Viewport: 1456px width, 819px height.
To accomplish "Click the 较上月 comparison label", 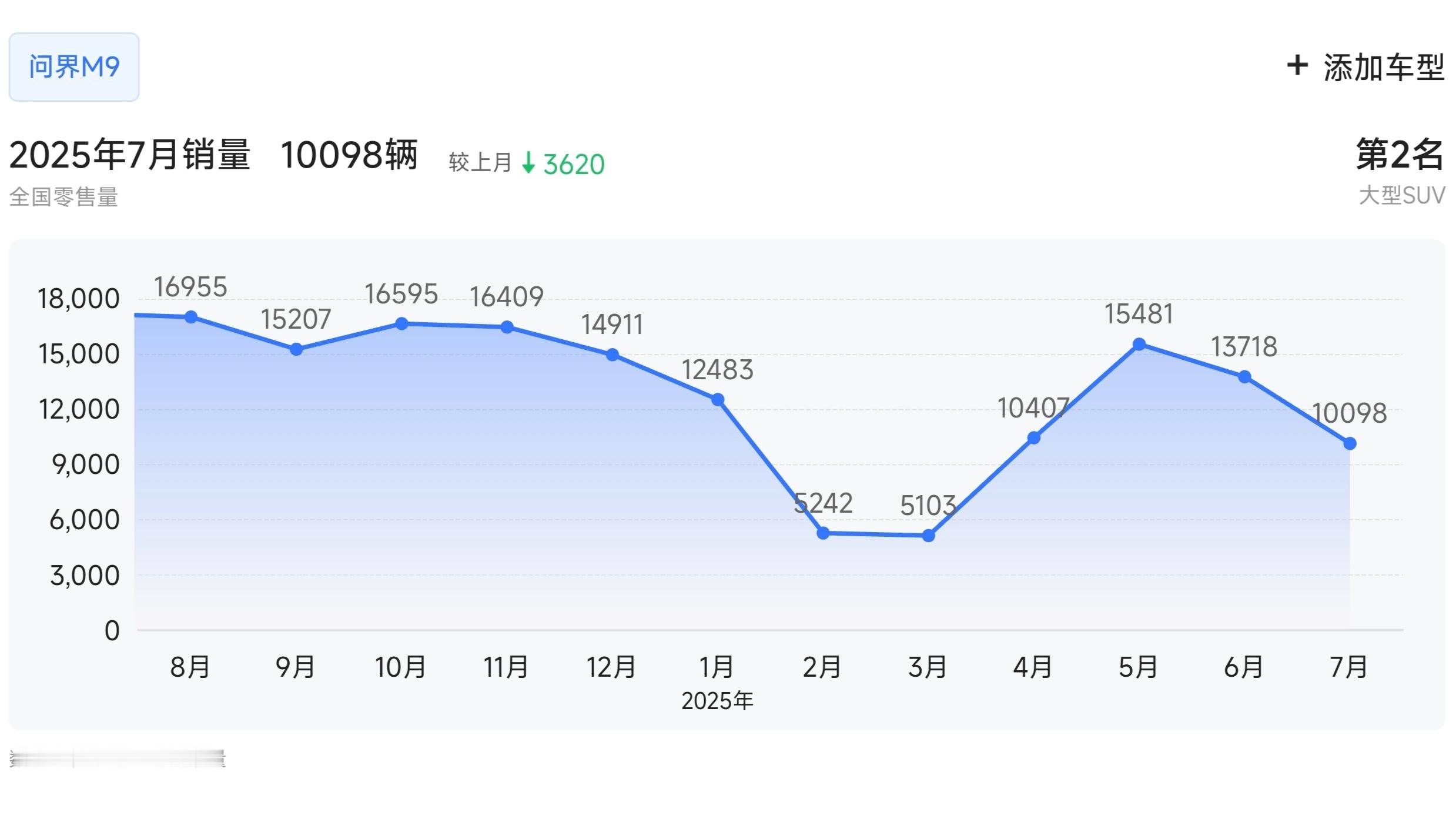I will (480, 162).
